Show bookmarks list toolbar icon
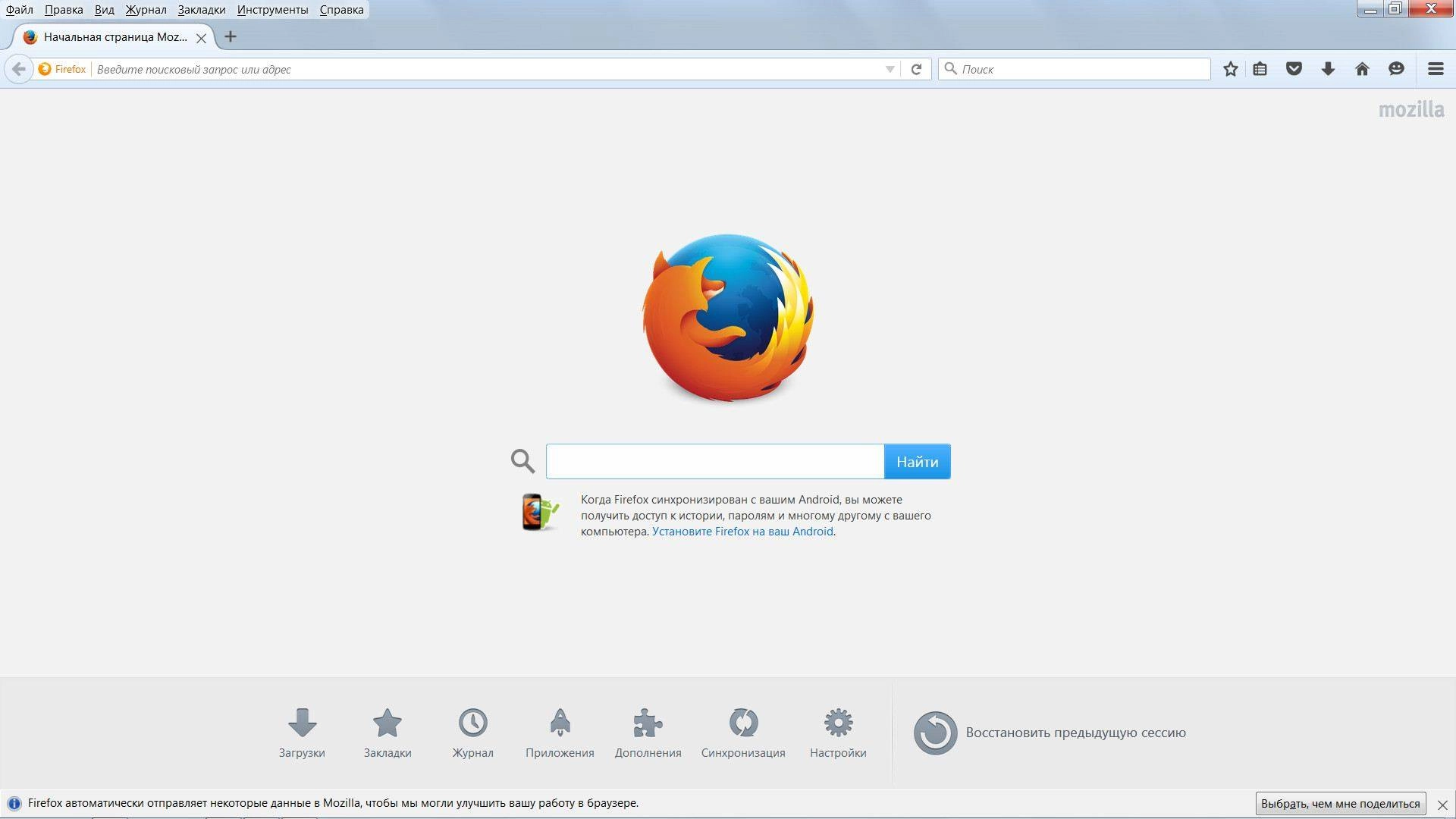The width and height of the screenshot is (1456, 819). coord(1260,69)
